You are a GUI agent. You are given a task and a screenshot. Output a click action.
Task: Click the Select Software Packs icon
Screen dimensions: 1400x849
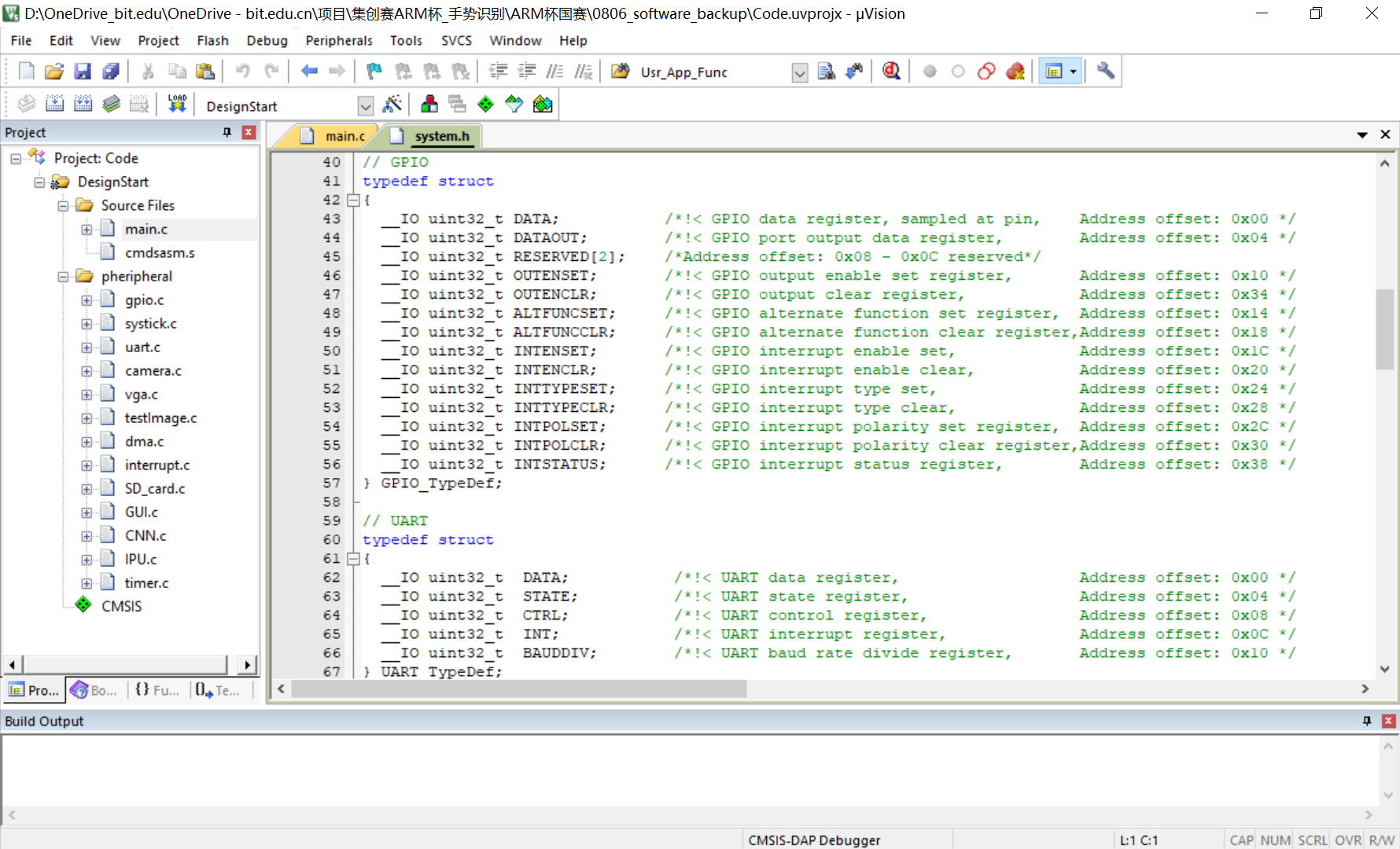coord(514,104)
